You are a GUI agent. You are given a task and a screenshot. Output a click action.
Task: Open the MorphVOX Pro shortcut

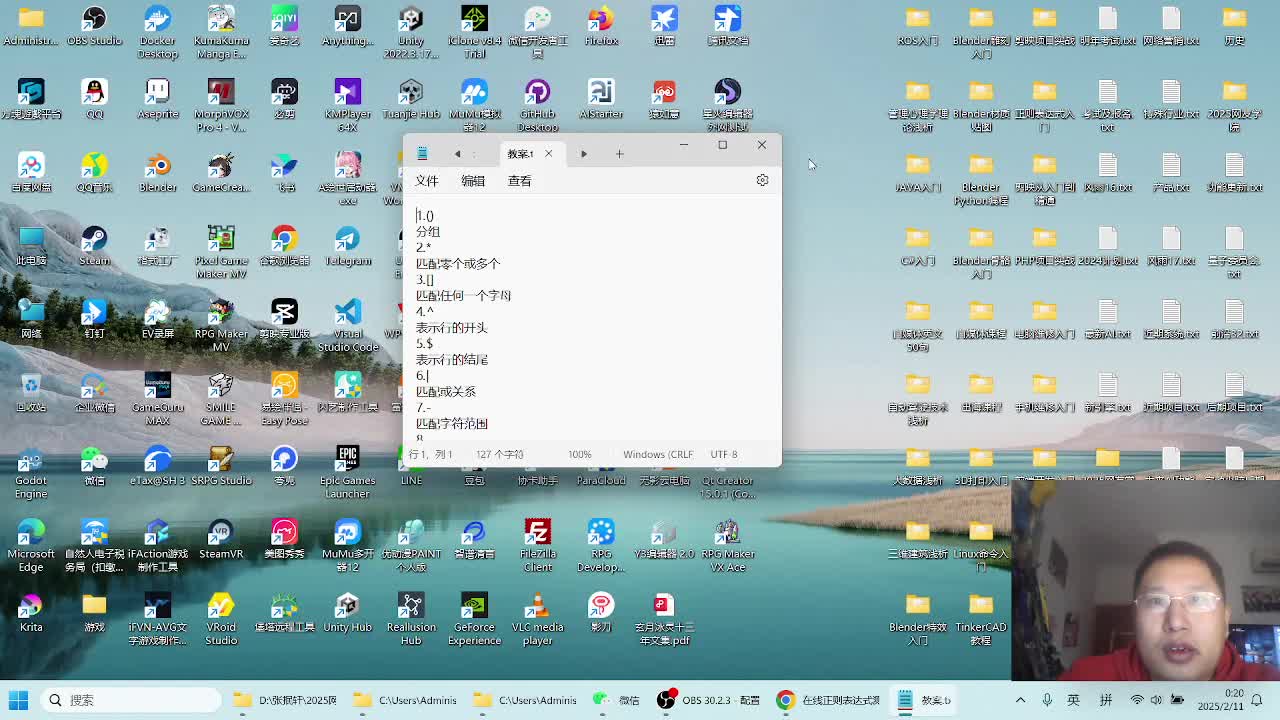[221, 105]
